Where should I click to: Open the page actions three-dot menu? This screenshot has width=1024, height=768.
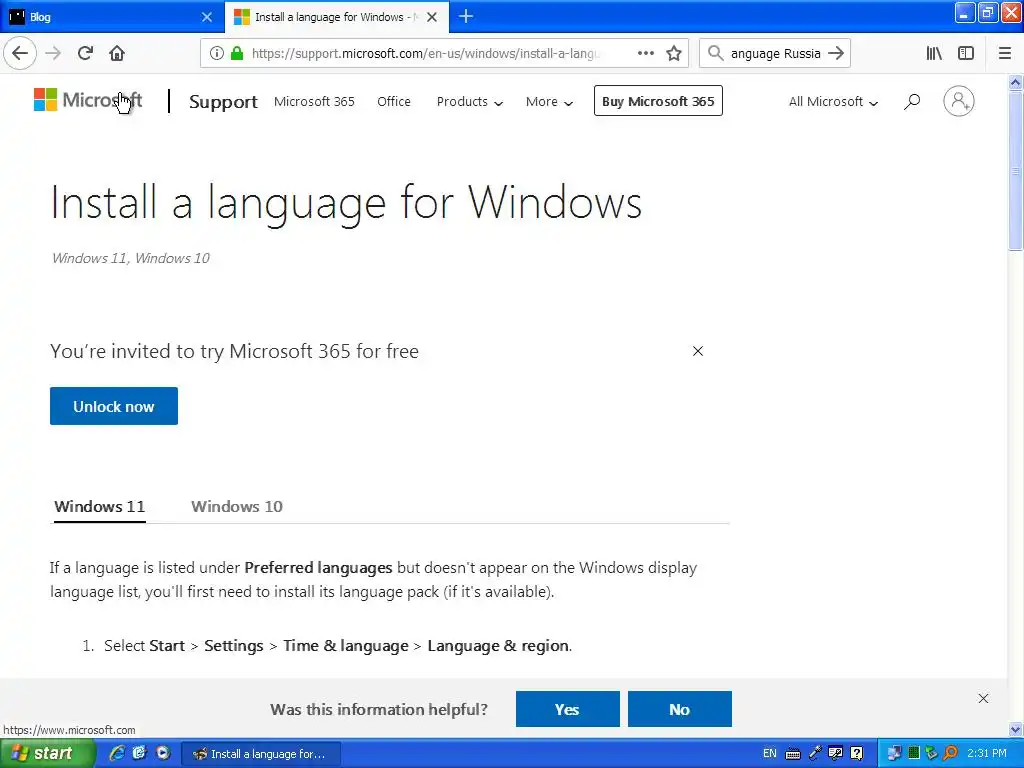pos(645,53)
